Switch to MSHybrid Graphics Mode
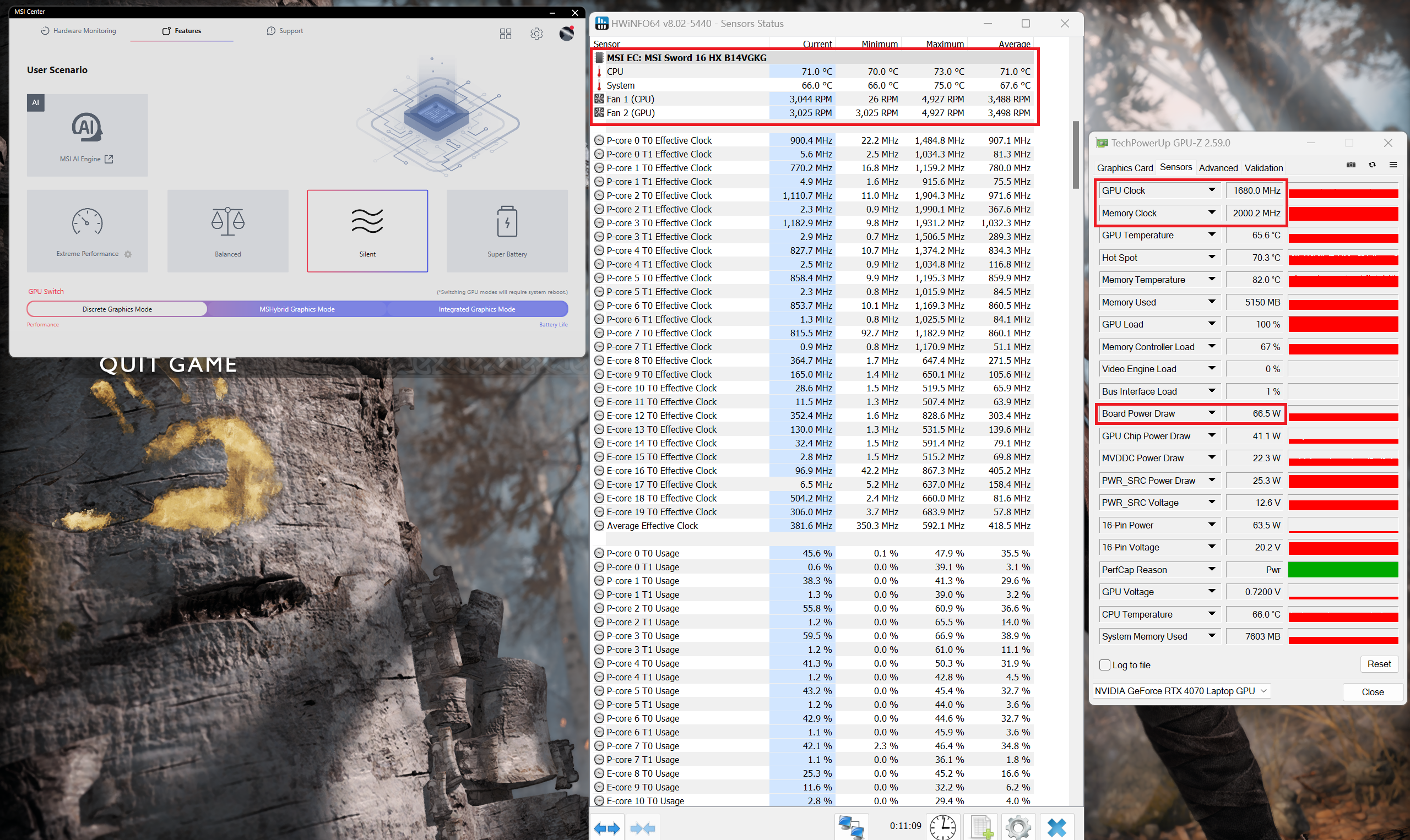Screen dimensions: 1410x840 pyautogui.click(x=297, y=309)
